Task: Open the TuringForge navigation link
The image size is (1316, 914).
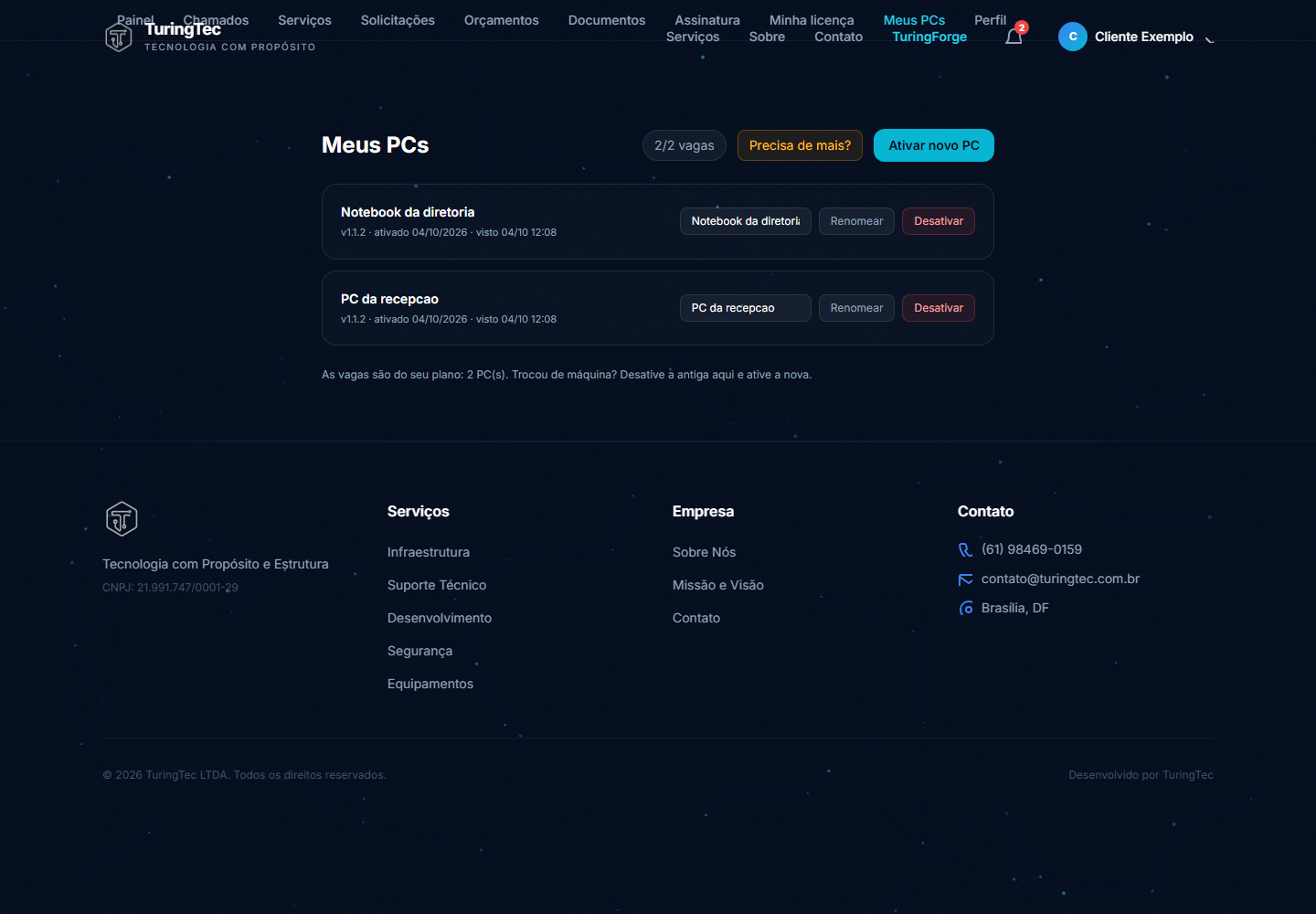Action: [929, 37]
